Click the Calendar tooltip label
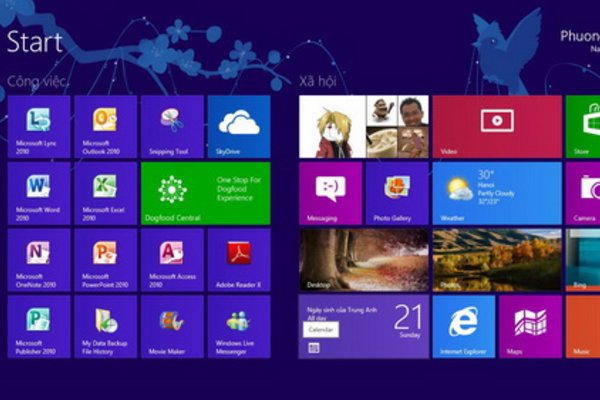The image size is (600, 400). 321,330
